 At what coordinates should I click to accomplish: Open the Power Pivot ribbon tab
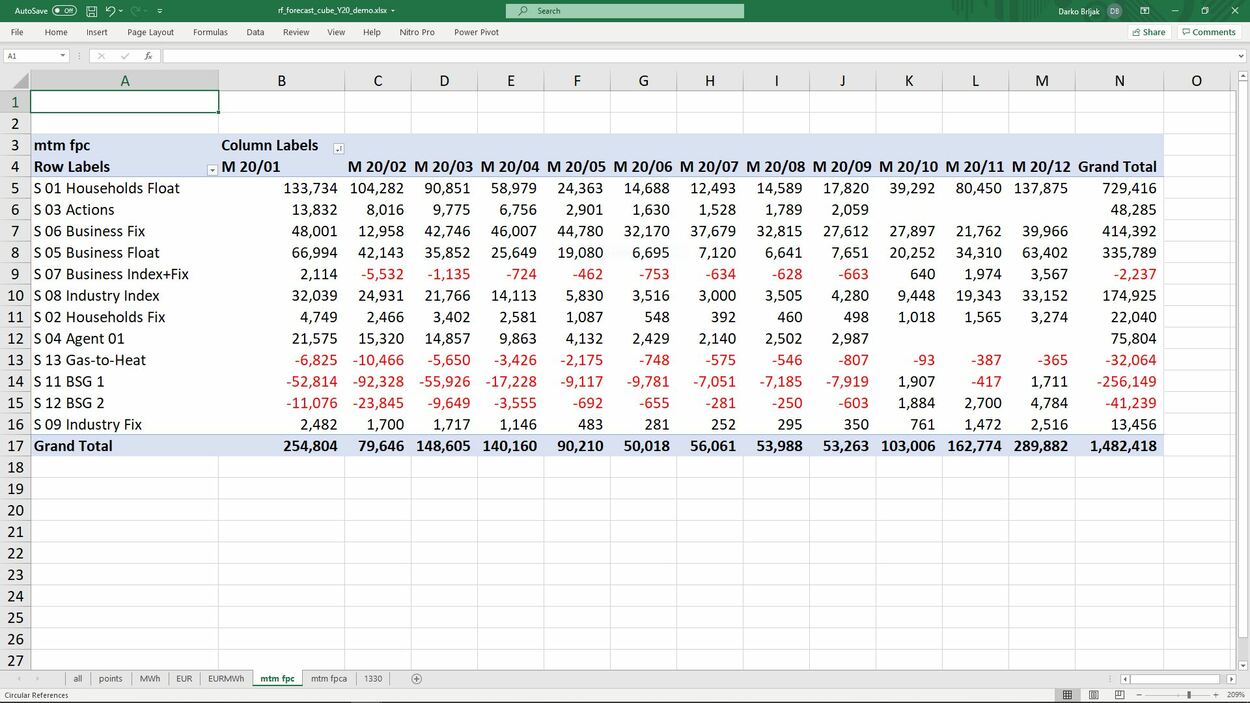tap(476, 32)
